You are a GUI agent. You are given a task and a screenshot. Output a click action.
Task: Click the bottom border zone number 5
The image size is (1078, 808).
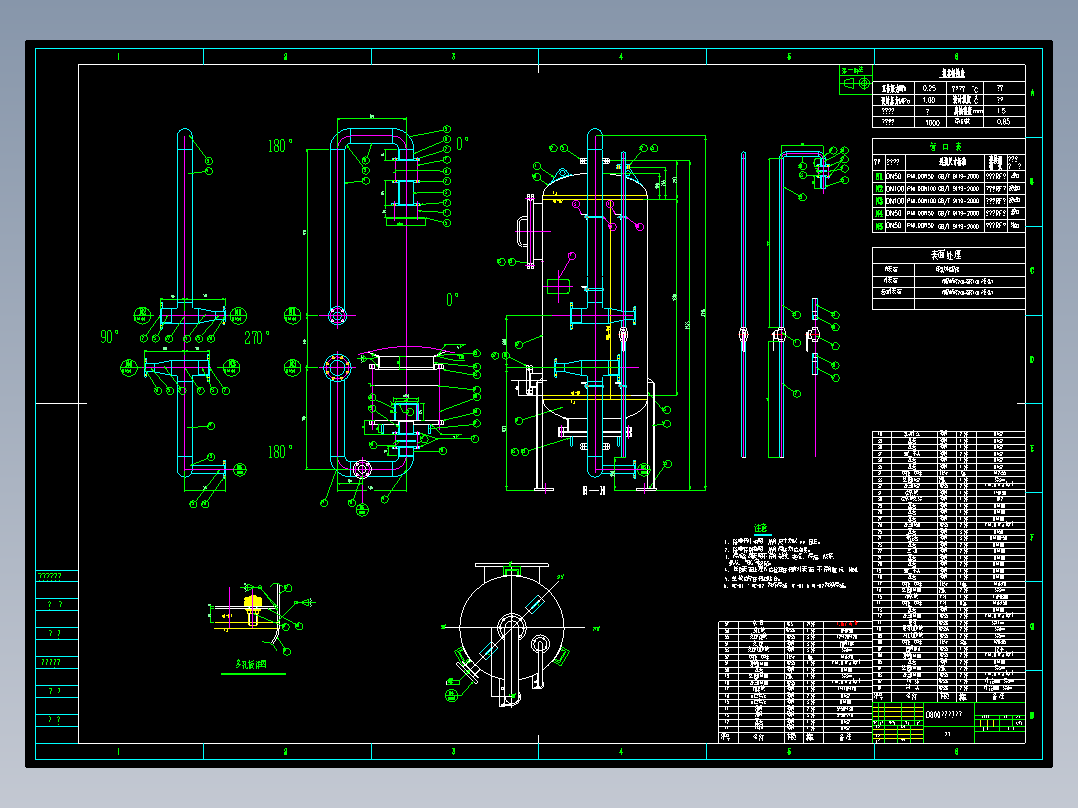tap(789, 752)
